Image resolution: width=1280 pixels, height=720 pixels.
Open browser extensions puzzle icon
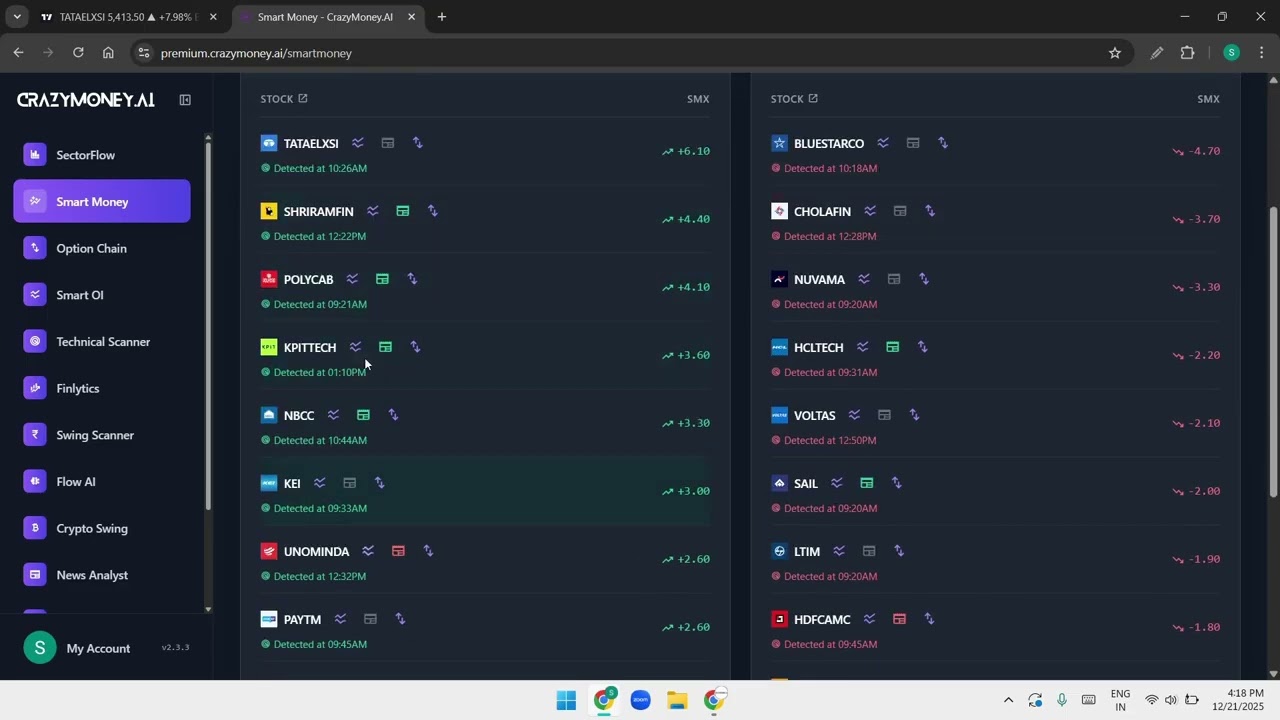click(x=1188, y=53)
